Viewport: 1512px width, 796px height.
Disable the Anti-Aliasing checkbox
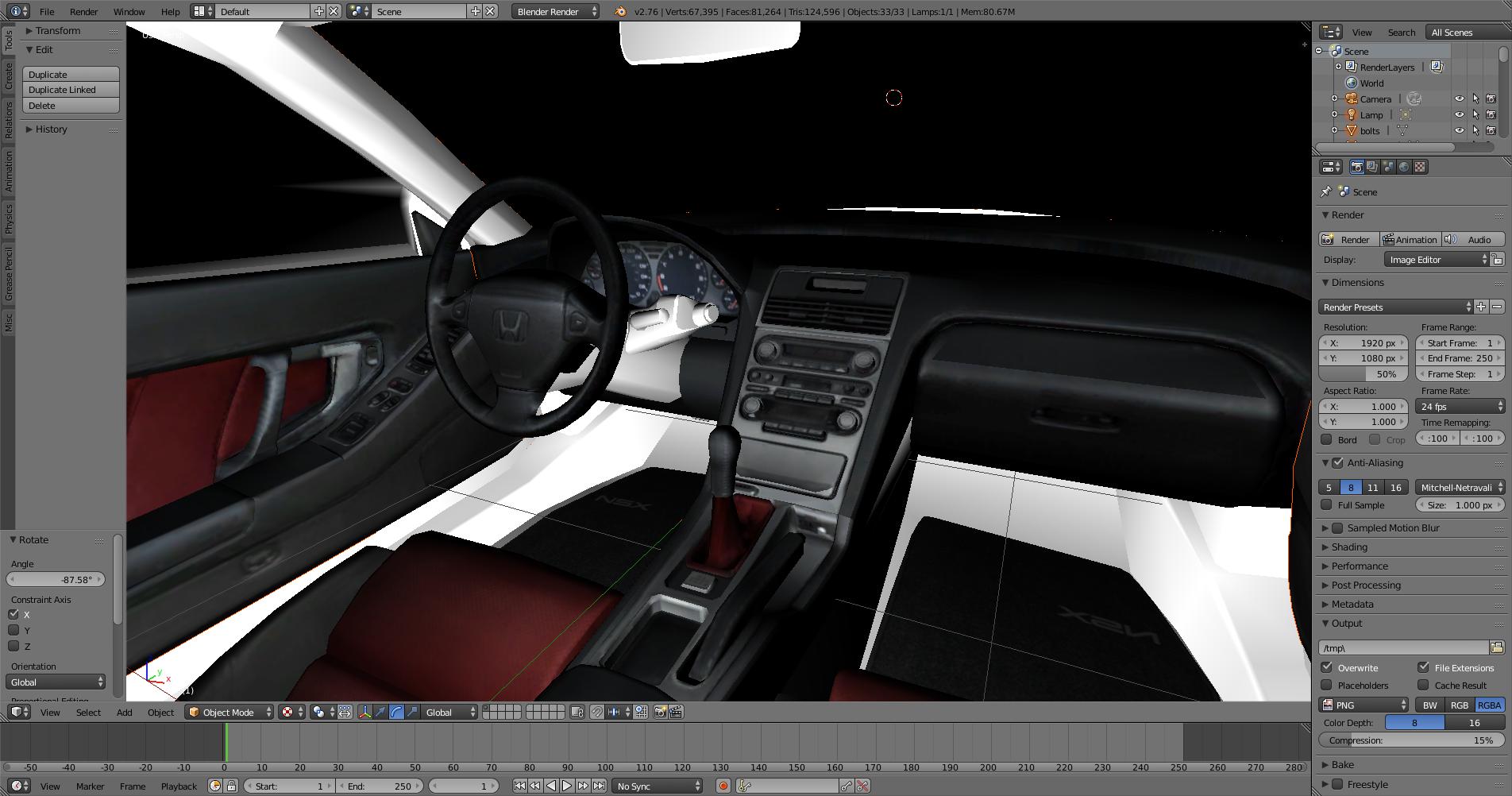click(x=1338, y=462)
